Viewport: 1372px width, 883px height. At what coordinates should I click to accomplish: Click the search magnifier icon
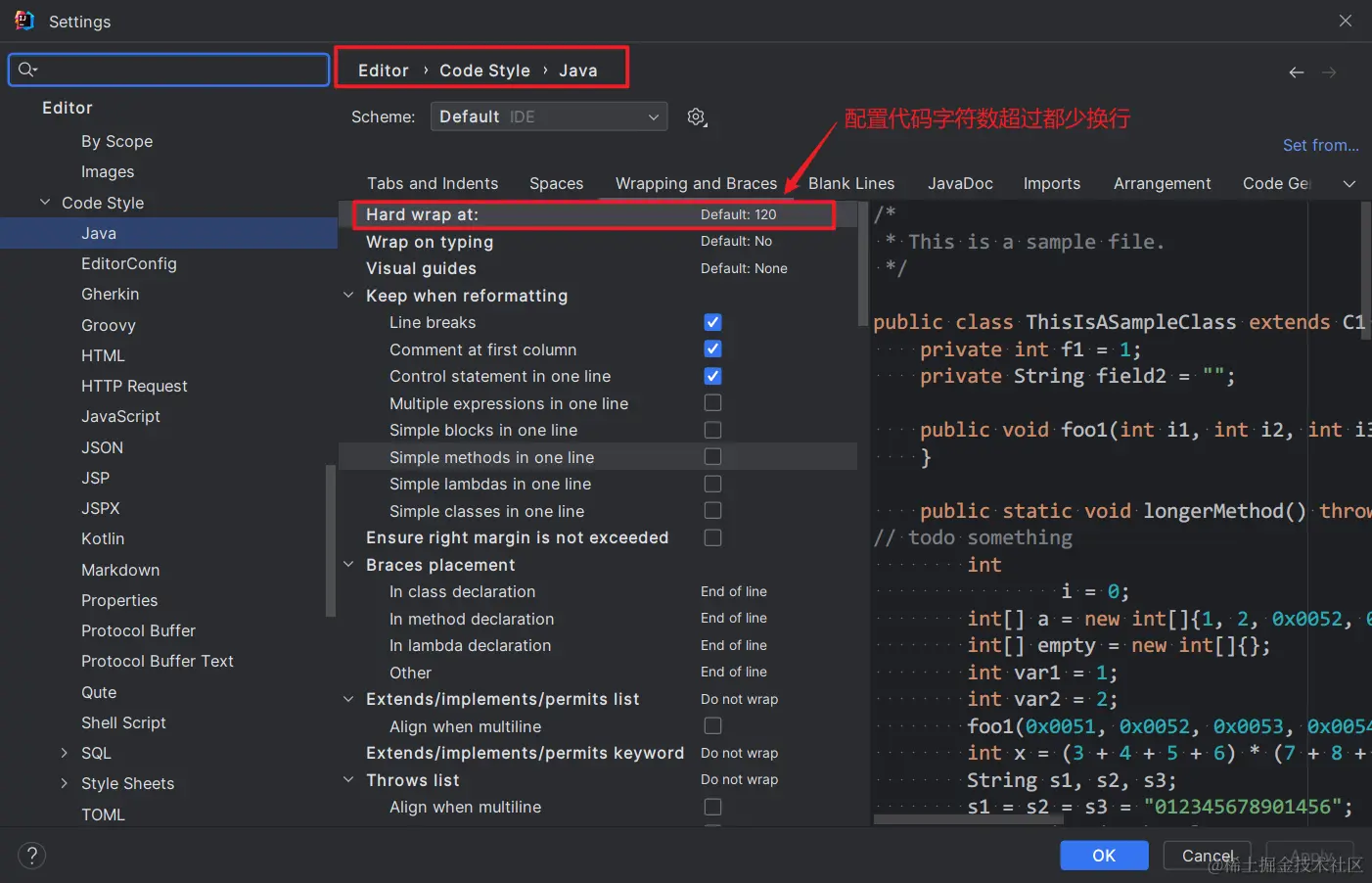tap(27, 70)
